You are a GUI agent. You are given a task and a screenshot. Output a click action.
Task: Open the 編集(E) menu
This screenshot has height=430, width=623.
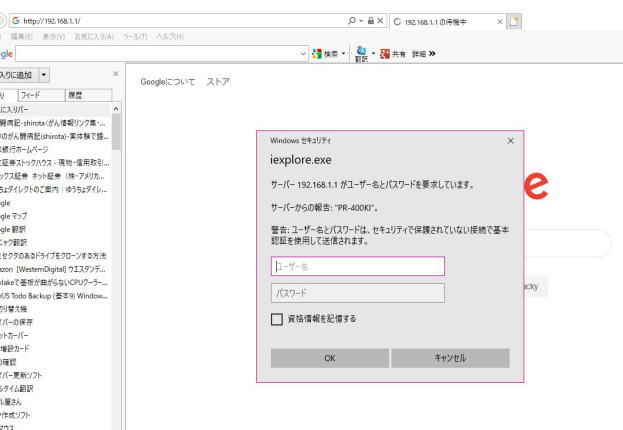(21, 37)
